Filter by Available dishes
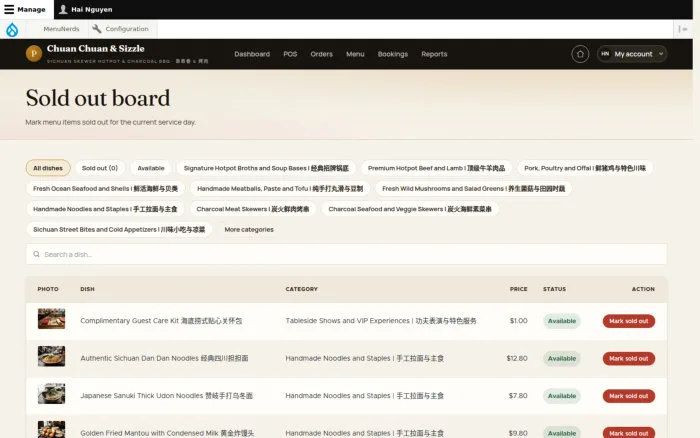Screen dimensions: 700x438 (x=151, y=168)
